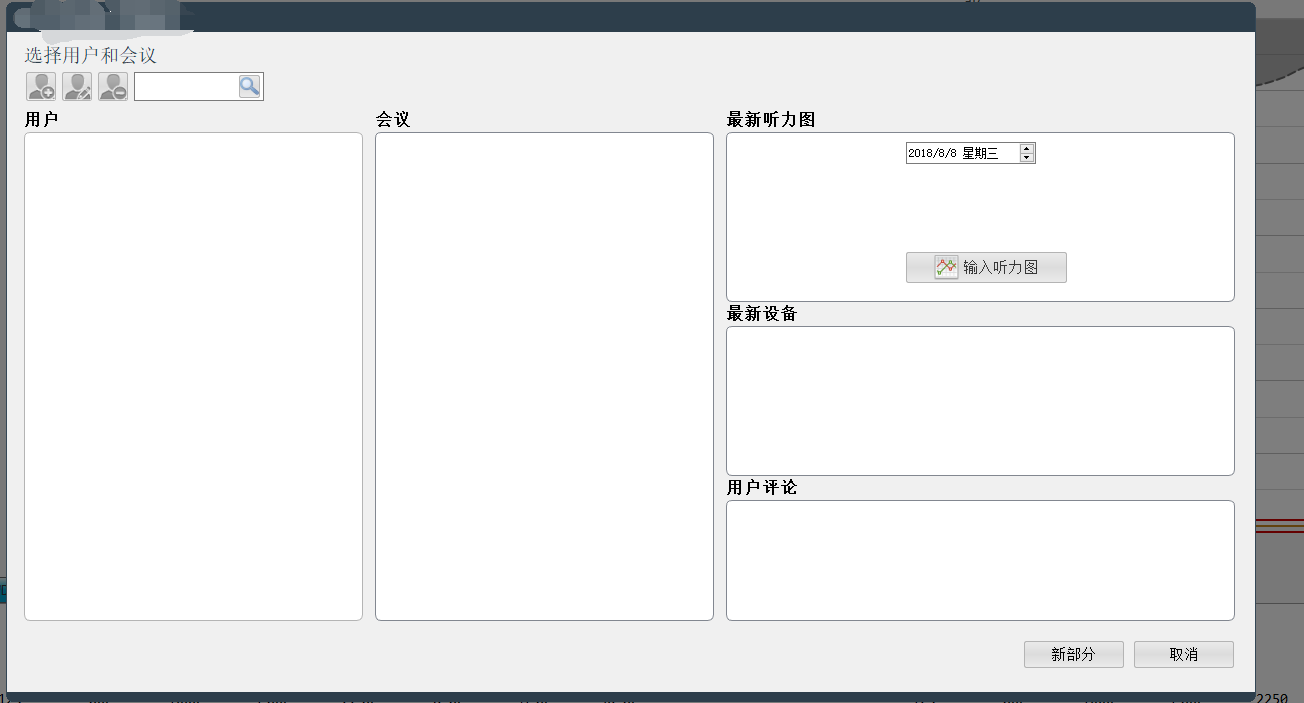Increase the date with up spinner arrow
The height and width of the screenshot is (703, 1304).
(x=1026, y=149)
